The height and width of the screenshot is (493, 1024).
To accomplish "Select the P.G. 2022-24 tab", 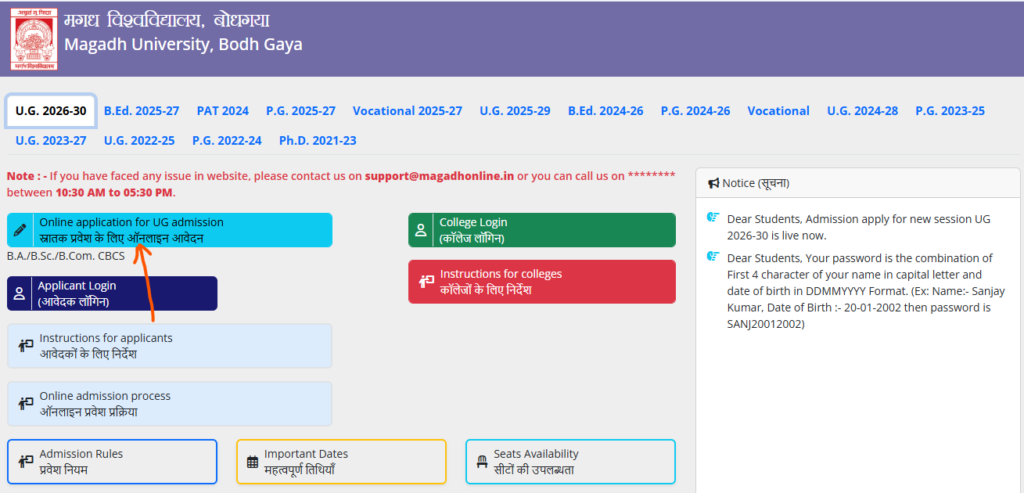I will [227, 140].
